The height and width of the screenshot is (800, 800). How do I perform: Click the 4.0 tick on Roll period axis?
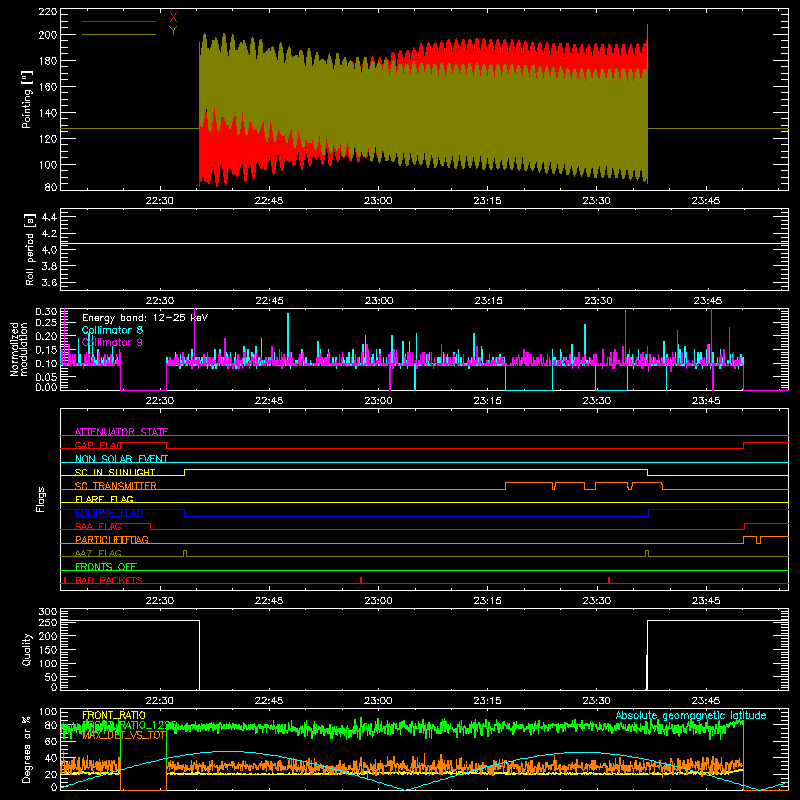(49, 250)
